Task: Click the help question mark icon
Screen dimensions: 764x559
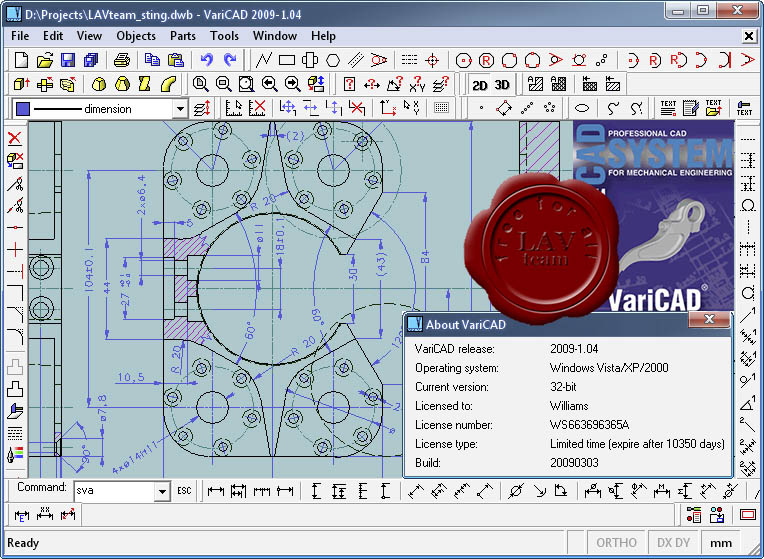Action: pos(349,84)
